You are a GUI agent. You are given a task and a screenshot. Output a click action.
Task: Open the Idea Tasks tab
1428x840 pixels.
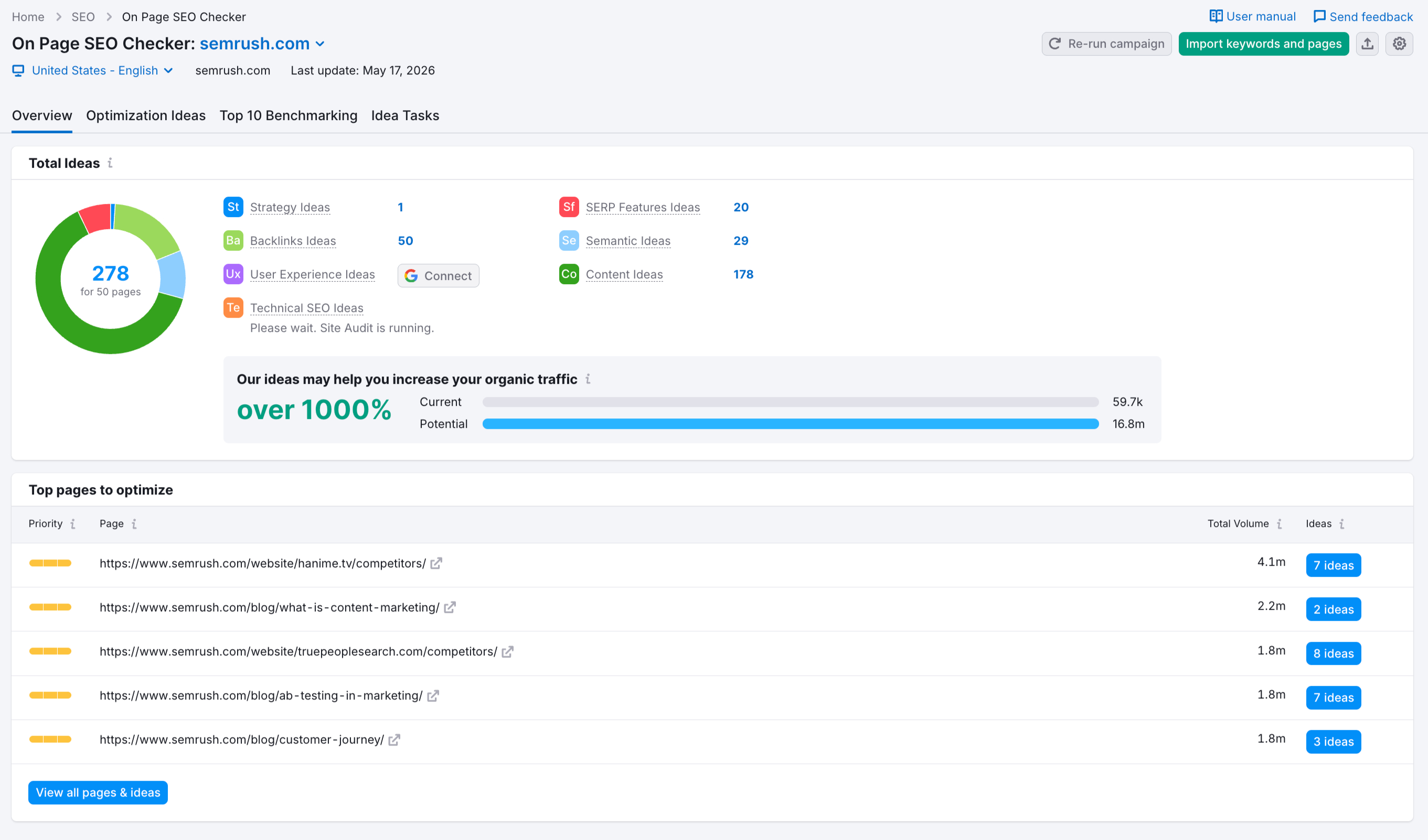[x=405, y=115]
